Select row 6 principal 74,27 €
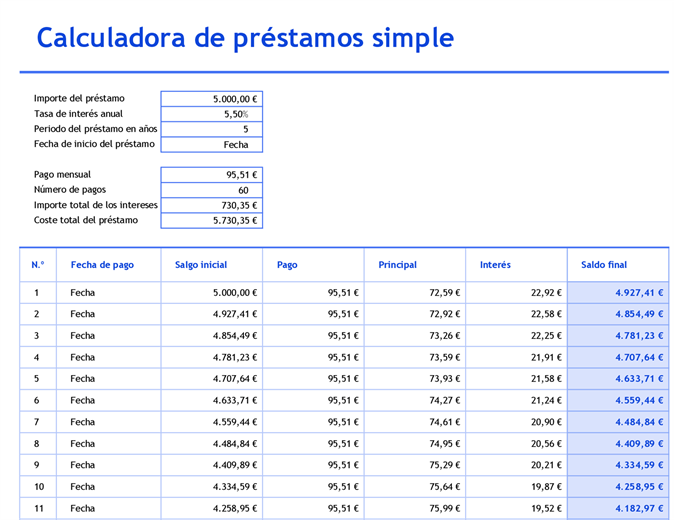Viewport: 675px width, 520px height. click(x=415, y=400)
